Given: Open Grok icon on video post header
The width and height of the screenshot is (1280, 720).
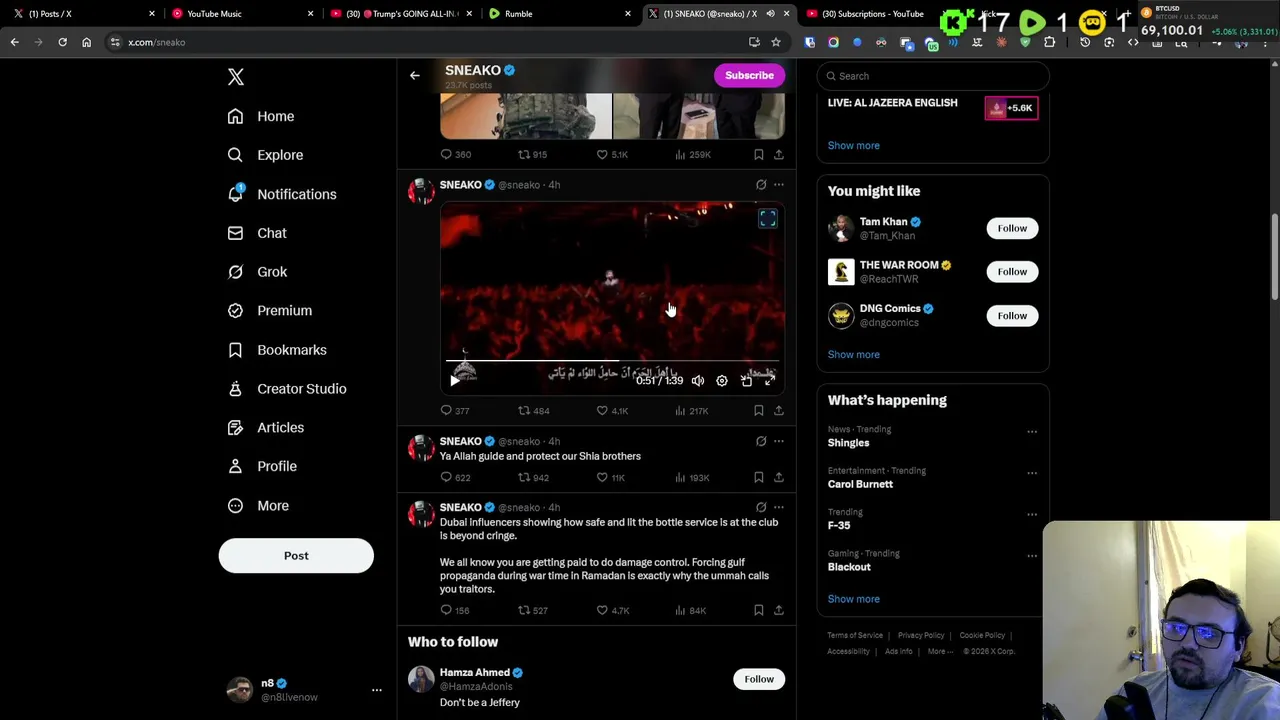Looking at the screenshot, I should [x=761, y=185].
